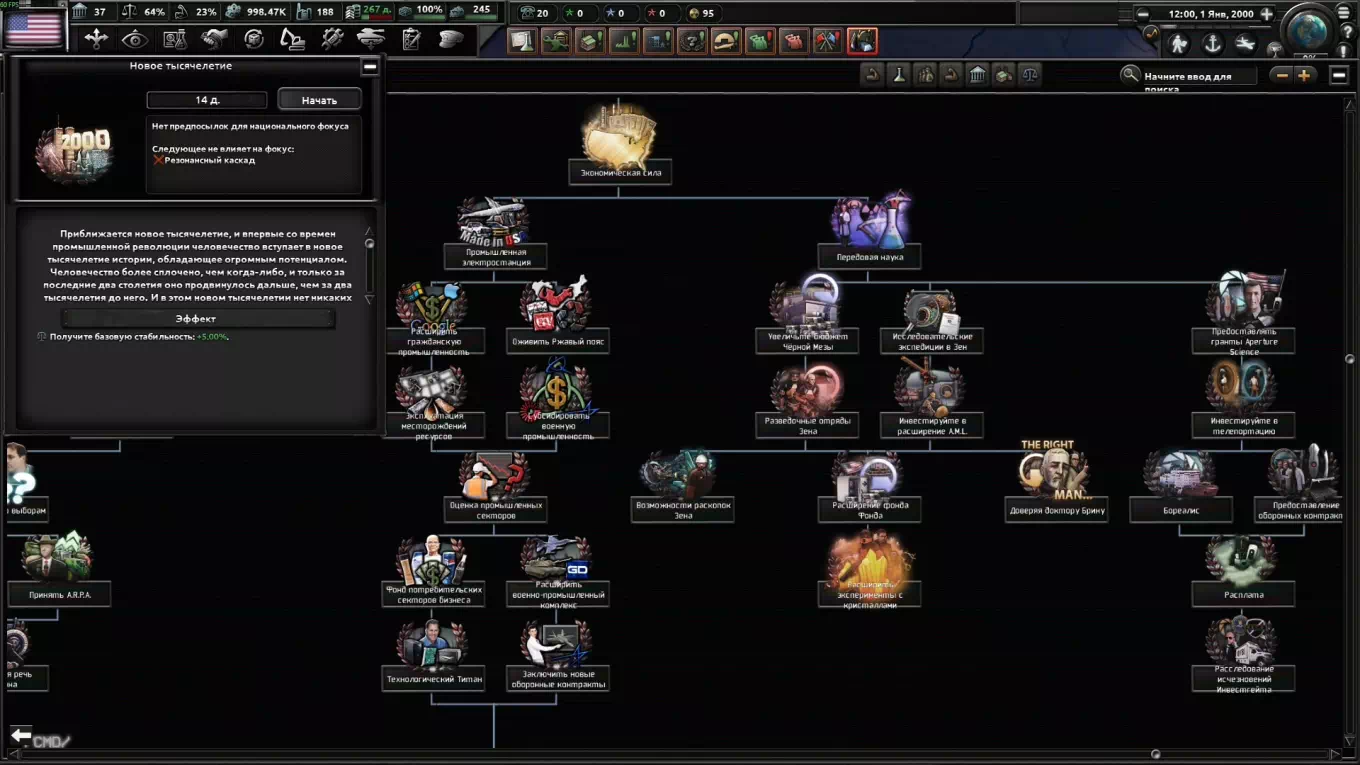Toggle the flask research focus filter

click(899, 75)
